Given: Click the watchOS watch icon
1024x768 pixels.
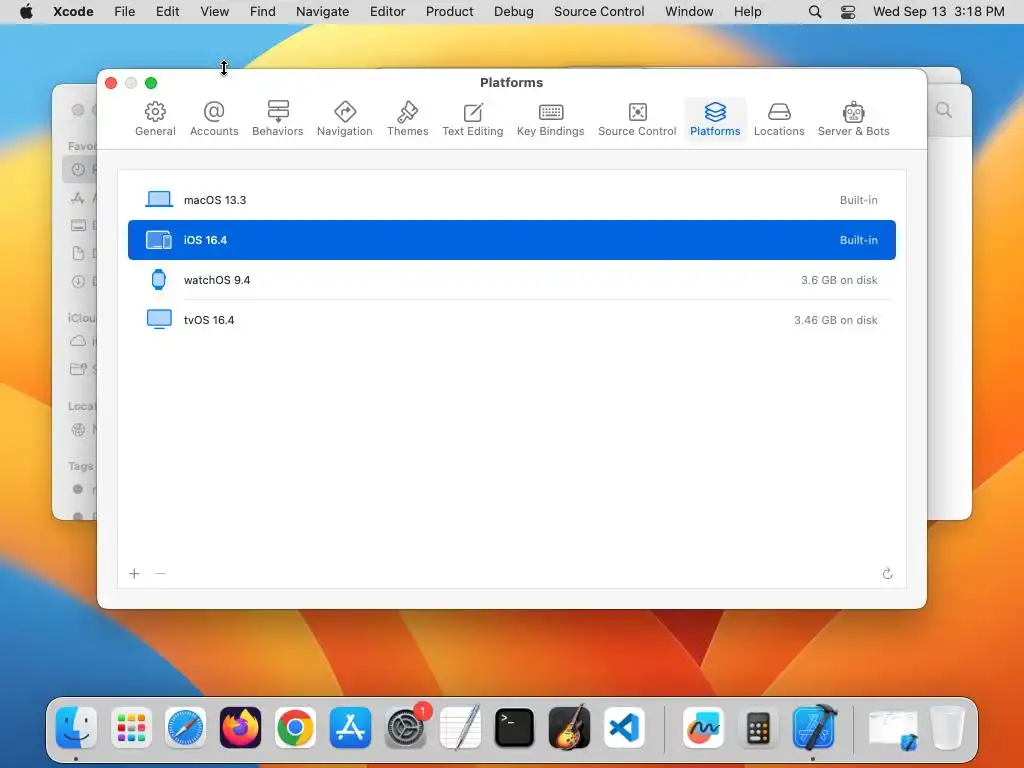Looking at the screenshot, I should pos(159,280).
